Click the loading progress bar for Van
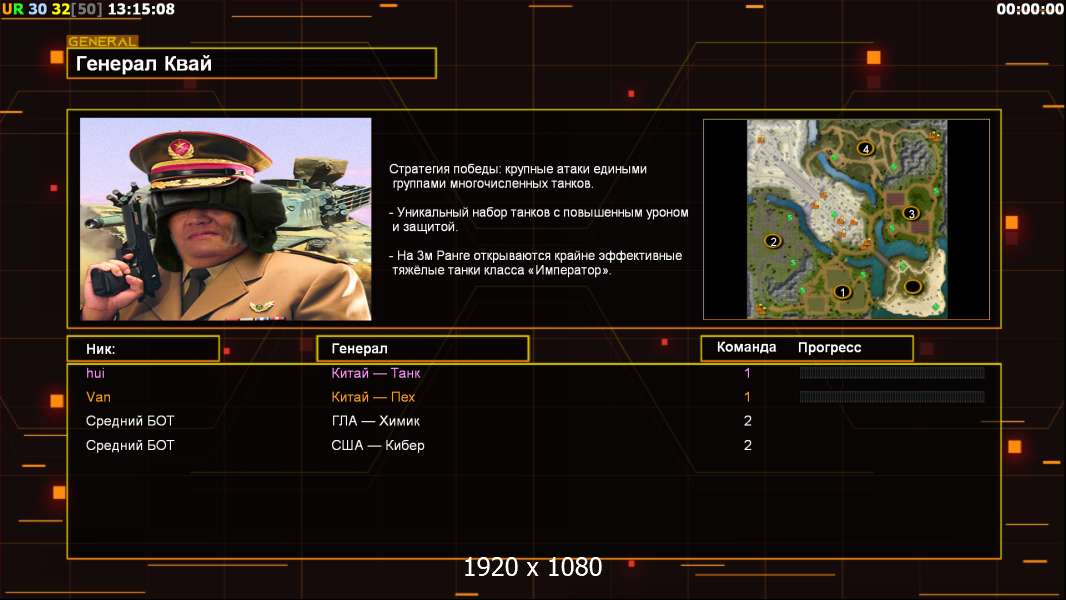 click(892, 397)
